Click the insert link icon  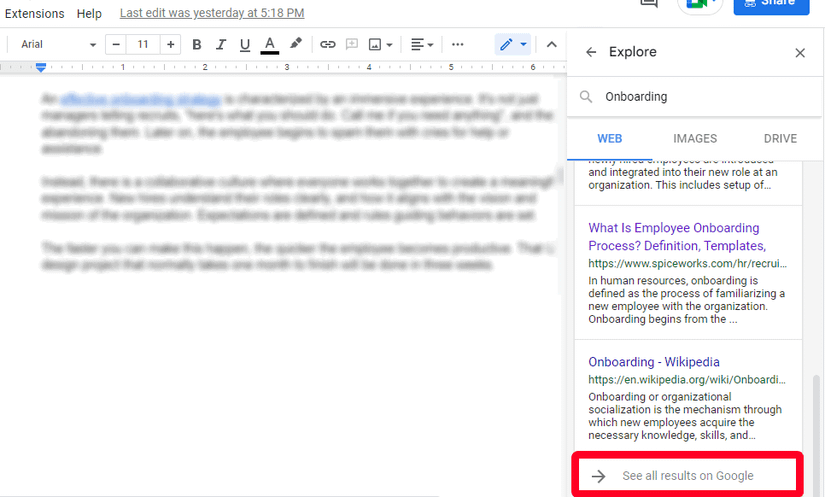[x=327, y=45]
